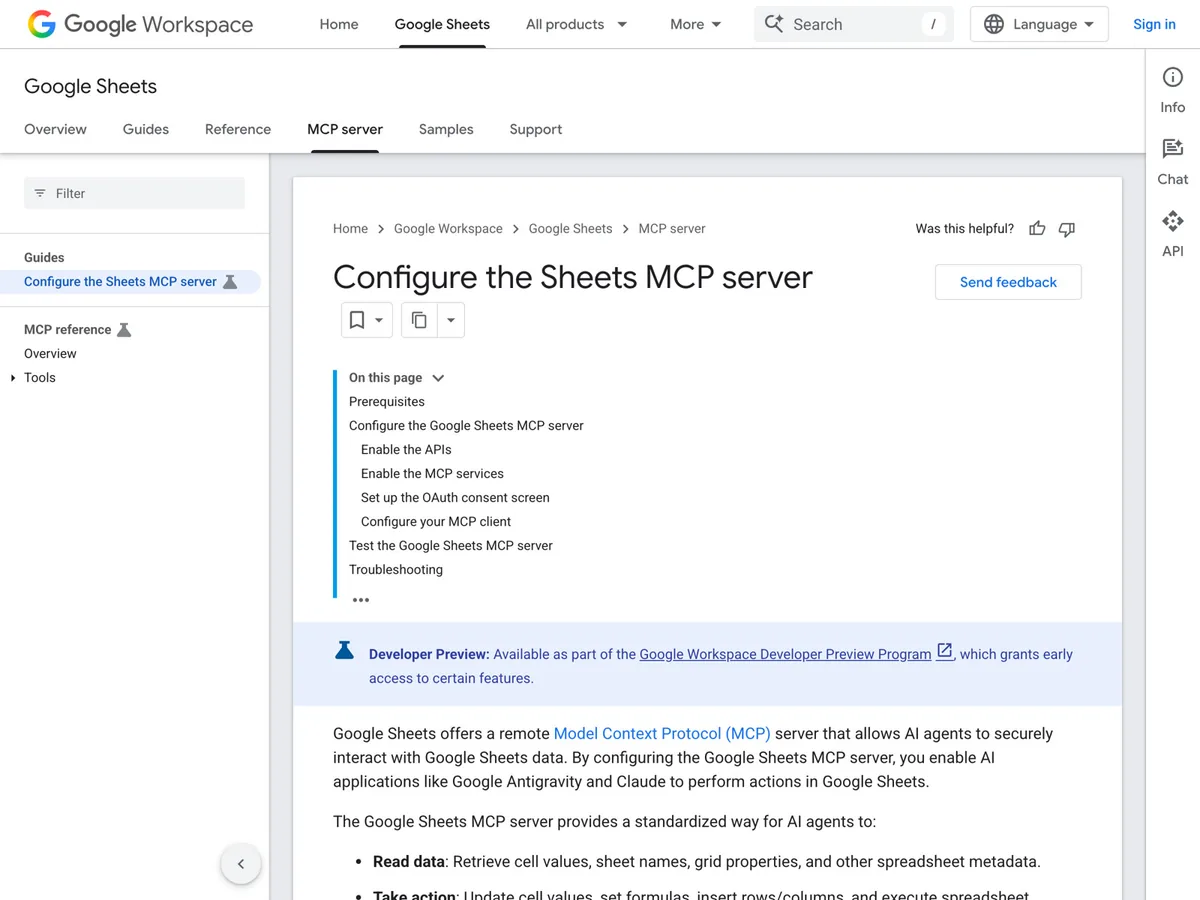The image size is (1200, 900).
Task: Jump to the Troubleshooting section
Action: [396, 570]
